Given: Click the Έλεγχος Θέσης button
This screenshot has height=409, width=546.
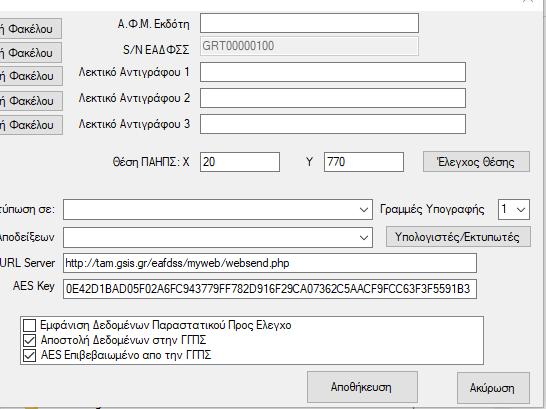Looking at the screenshot, I should (476, 162).
